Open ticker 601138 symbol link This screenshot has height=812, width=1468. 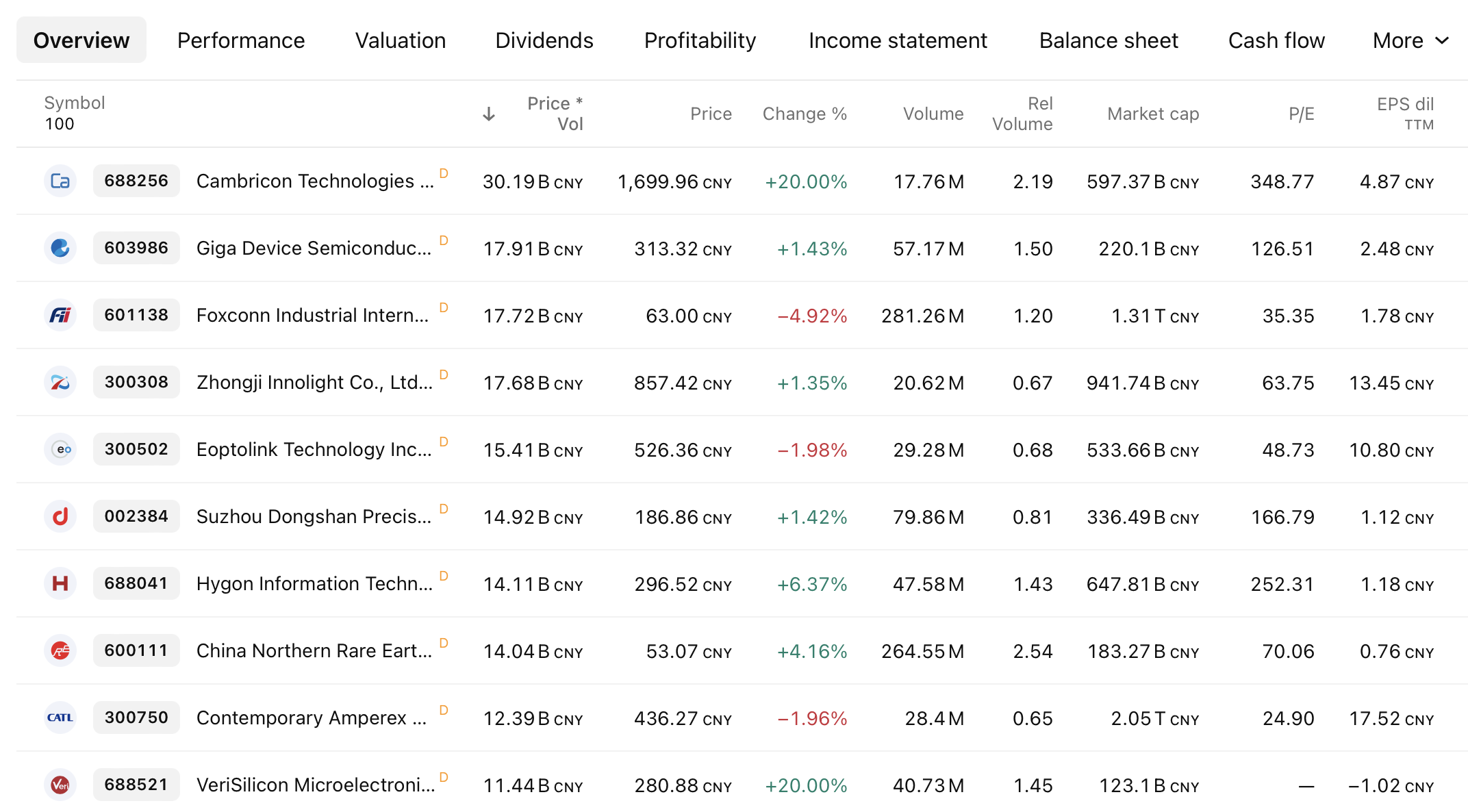coord(136,315)
